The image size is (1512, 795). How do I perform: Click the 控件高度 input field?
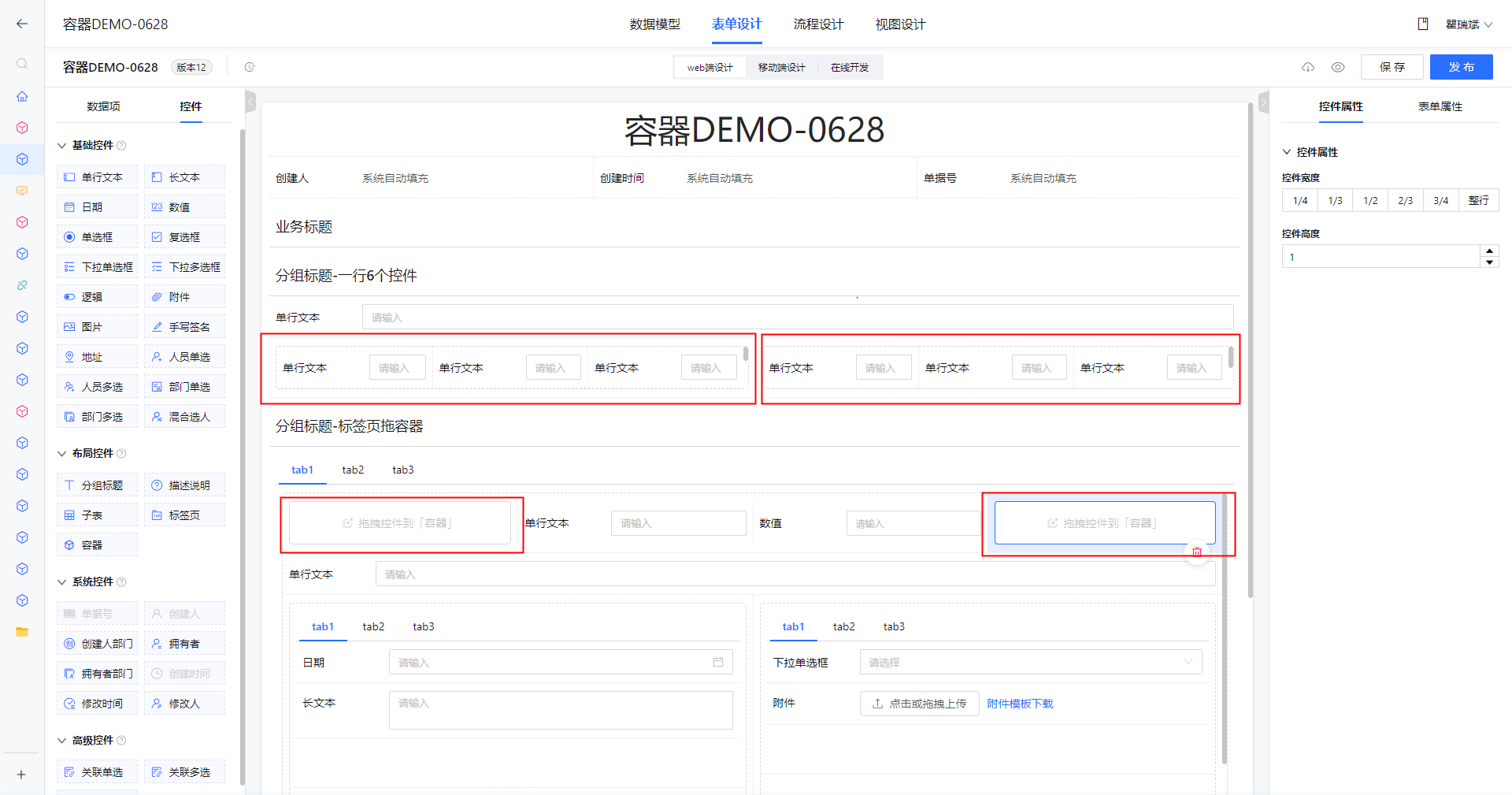1381,257
